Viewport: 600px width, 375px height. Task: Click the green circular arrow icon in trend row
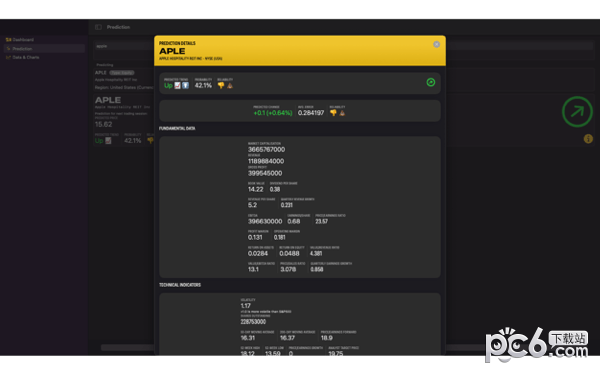pos(430,82)
